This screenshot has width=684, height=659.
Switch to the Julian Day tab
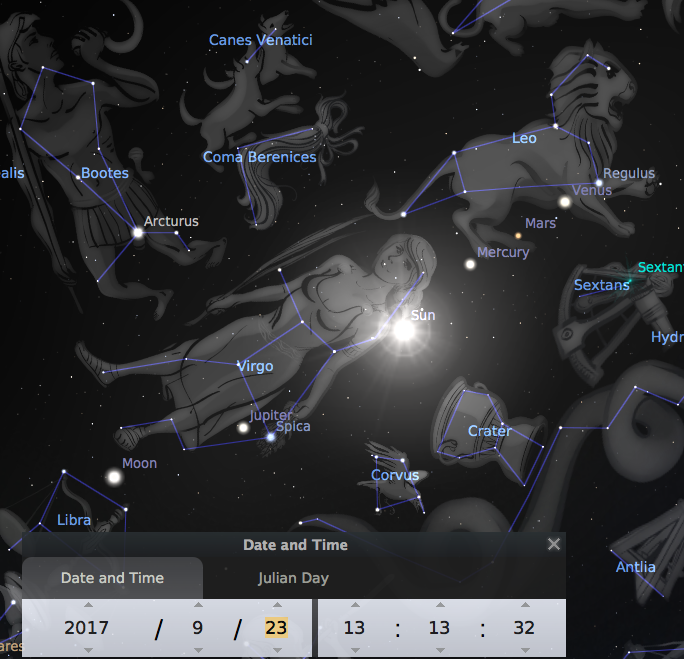point(293,578)
